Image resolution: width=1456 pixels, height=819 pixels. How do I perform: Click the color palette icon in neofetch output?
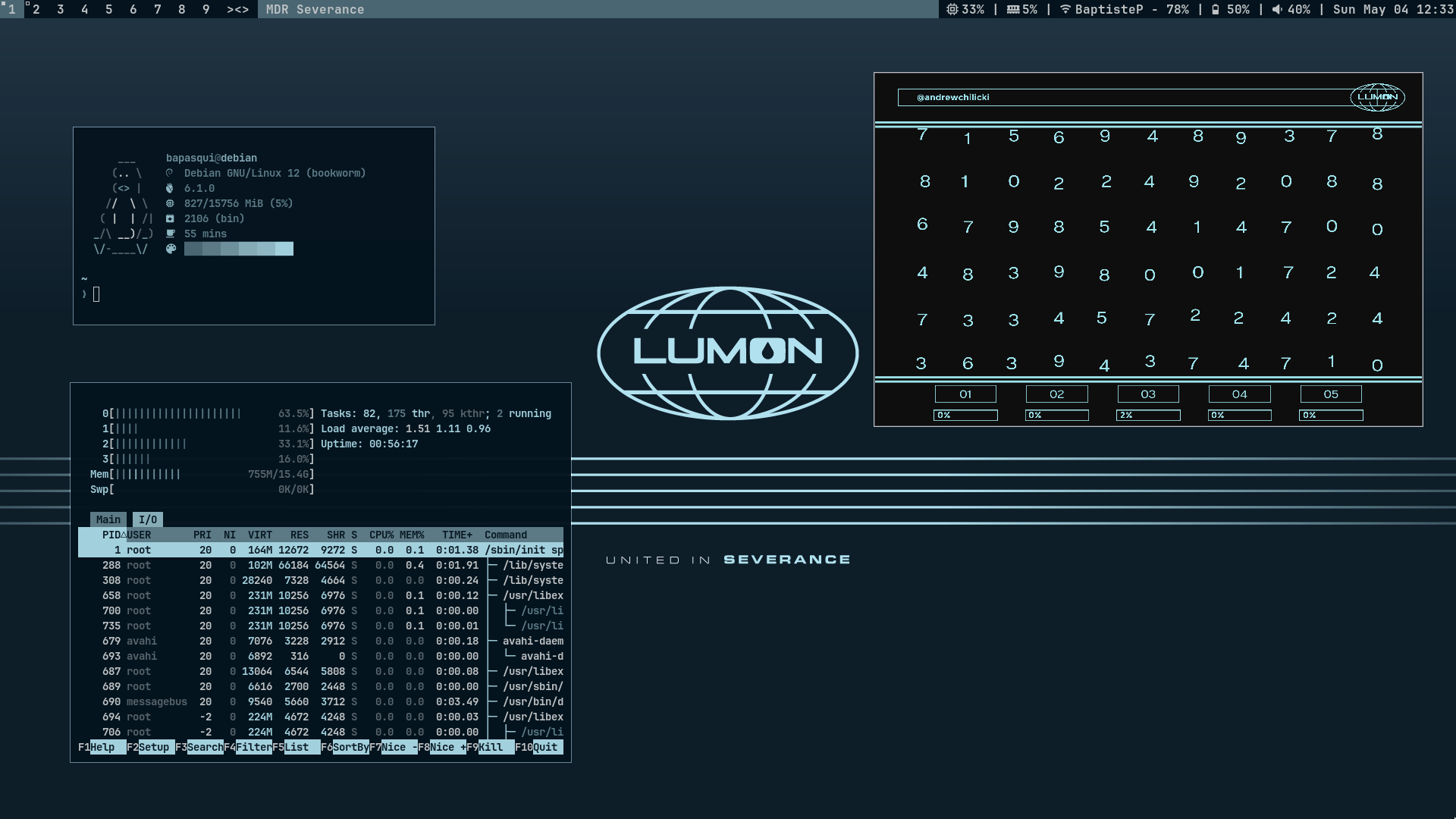(171, 249)
